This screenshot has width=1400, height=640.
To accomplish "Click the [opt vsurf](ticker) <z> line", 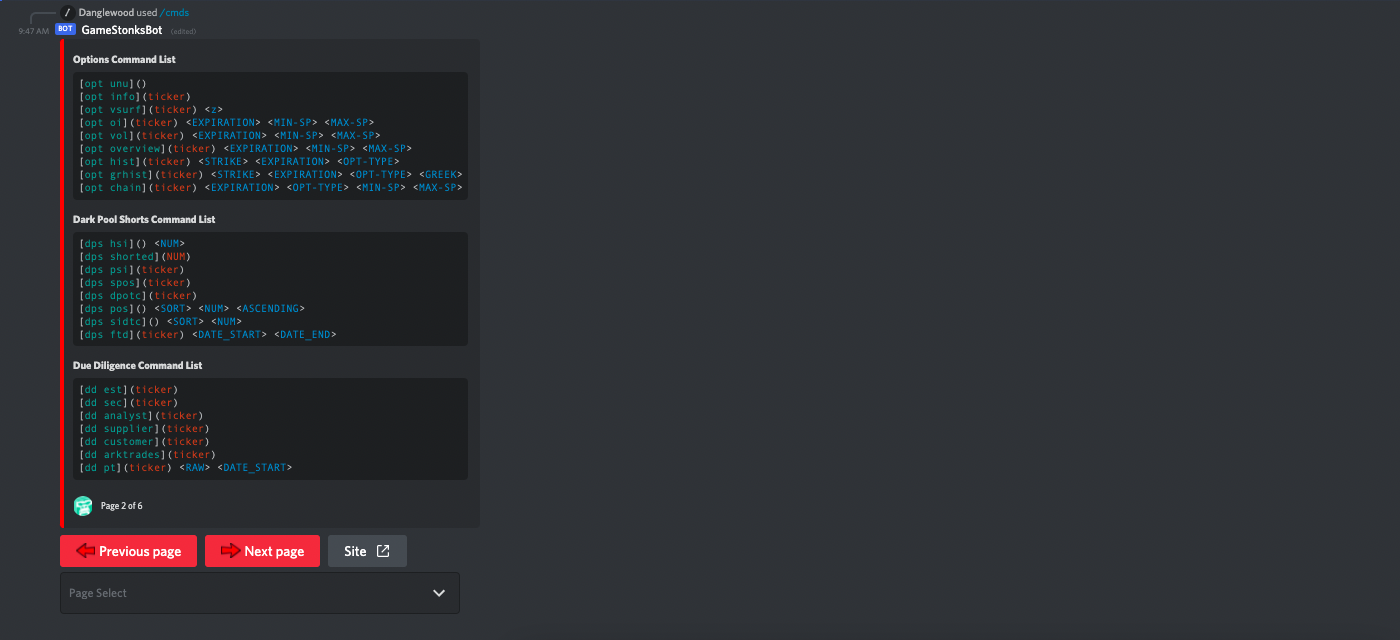I will tap(151, 110).
